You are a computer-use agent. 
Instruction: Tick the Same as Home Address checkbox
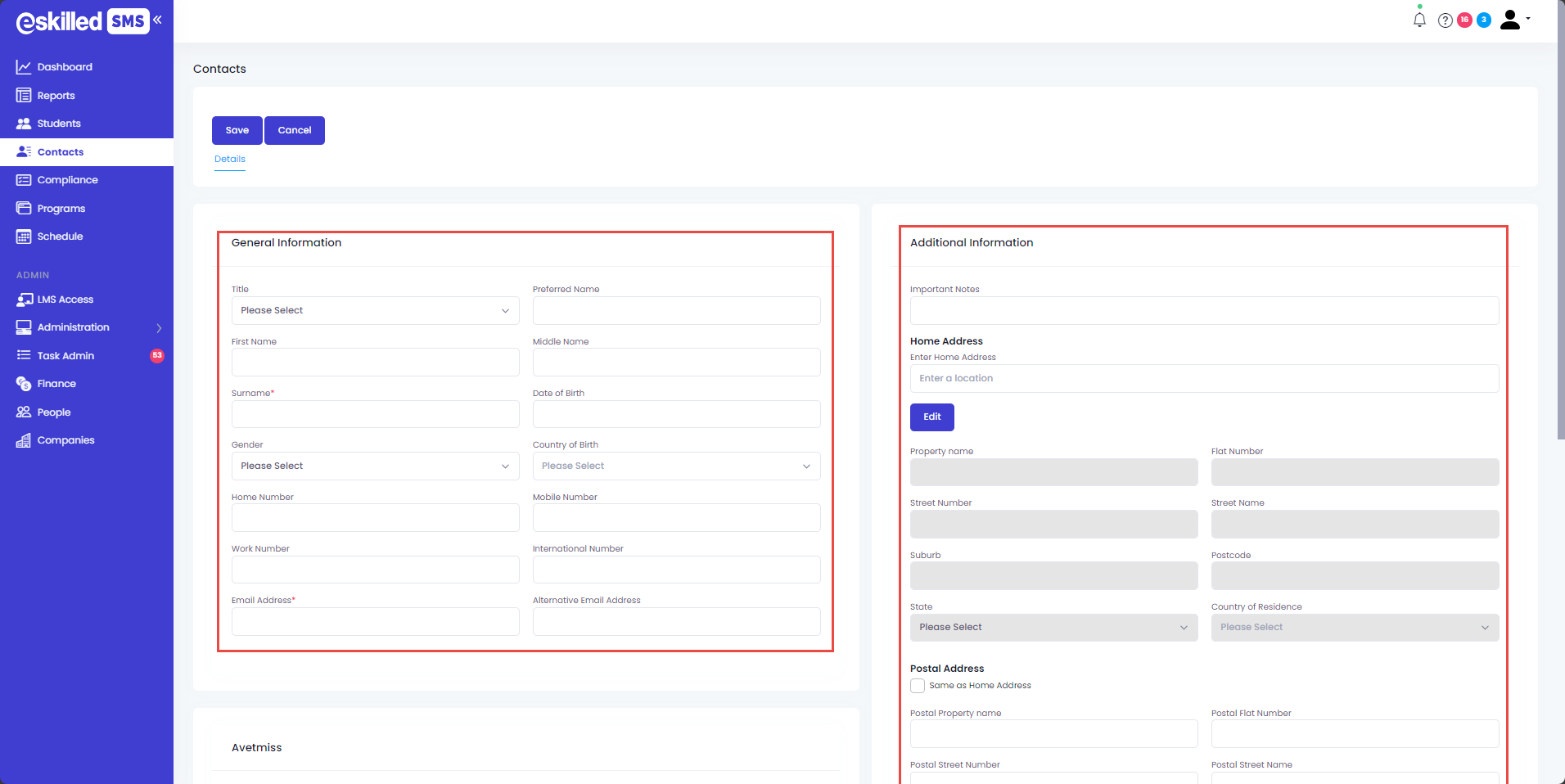pyautogui.click(x=918, y=686)
